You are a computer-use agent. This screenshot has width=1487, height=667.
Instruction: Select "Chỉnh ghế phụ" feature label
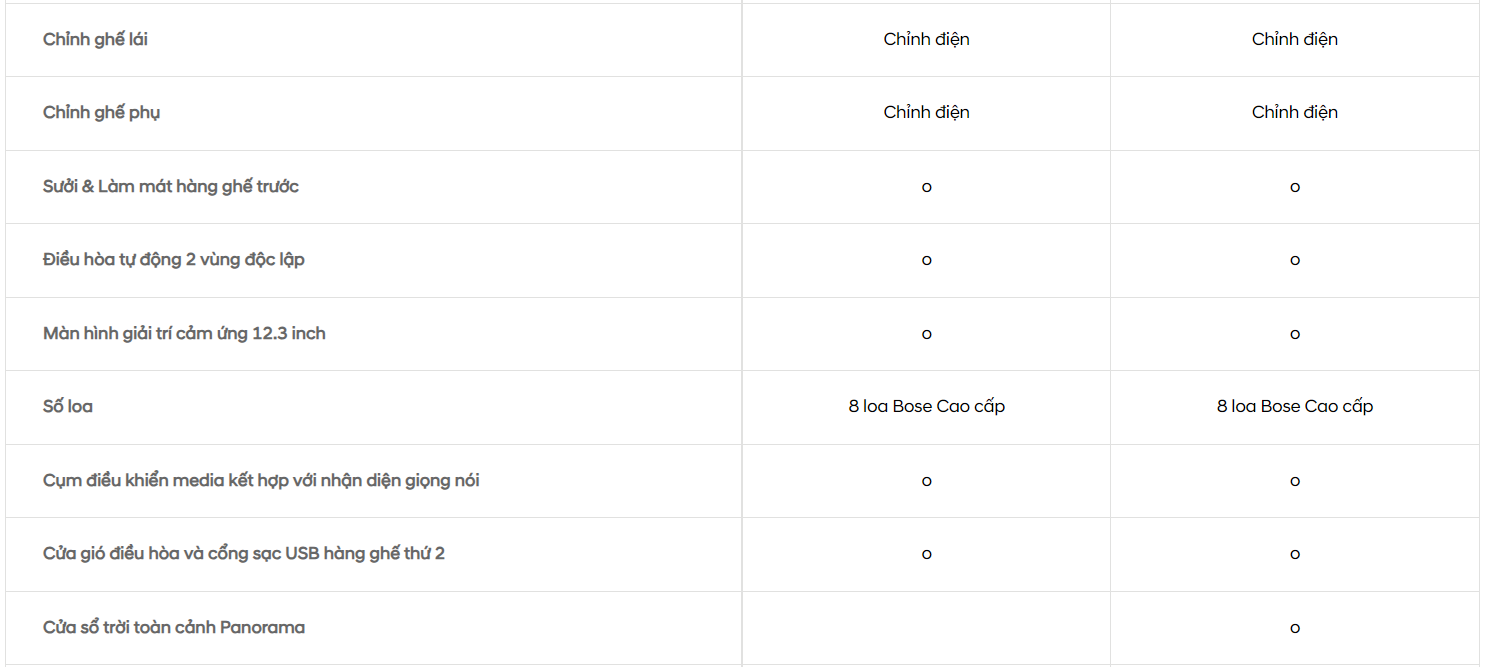coord(101,113)
